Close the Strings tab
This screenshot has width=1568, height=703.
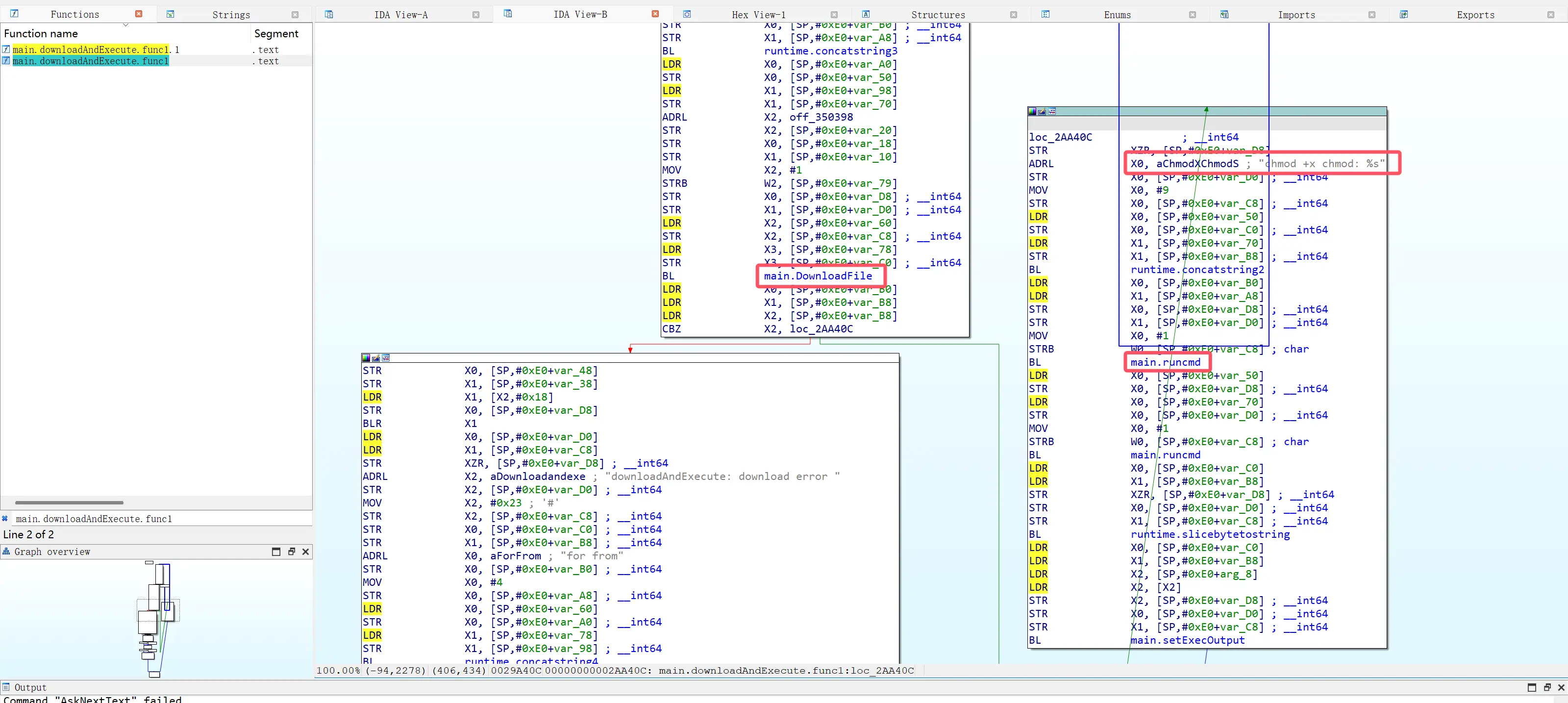(x=295, y=15)
